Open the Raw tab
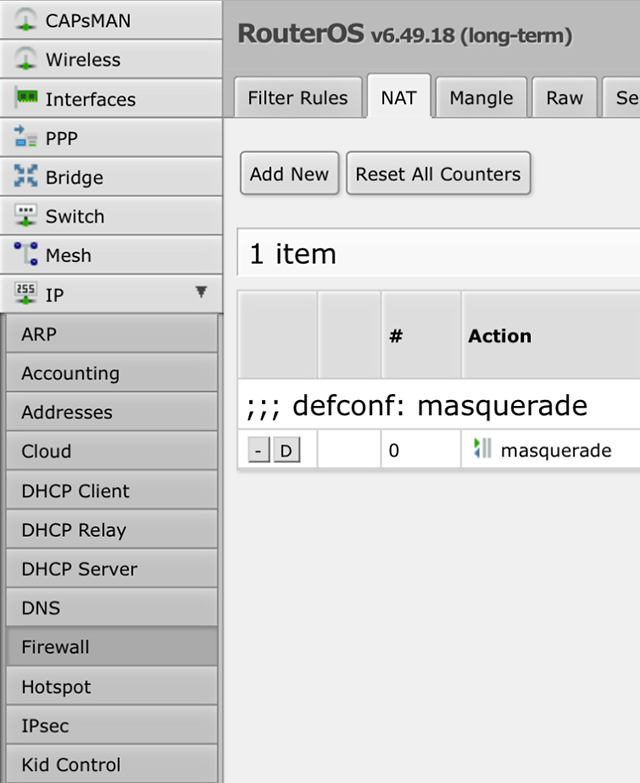This screenshot has height=783, width=640. coord(564,98)
